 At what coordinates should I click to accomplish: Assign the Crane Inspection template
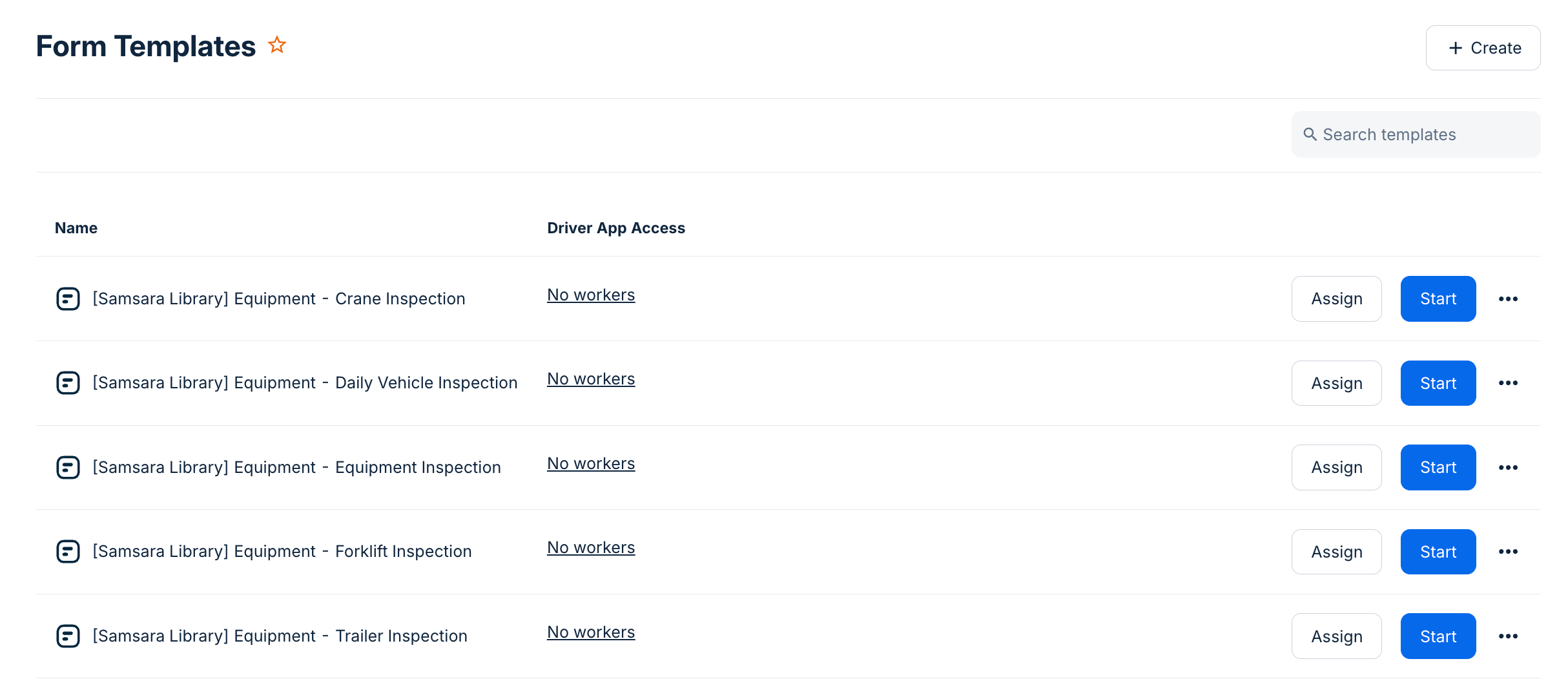coord(1336,299)
